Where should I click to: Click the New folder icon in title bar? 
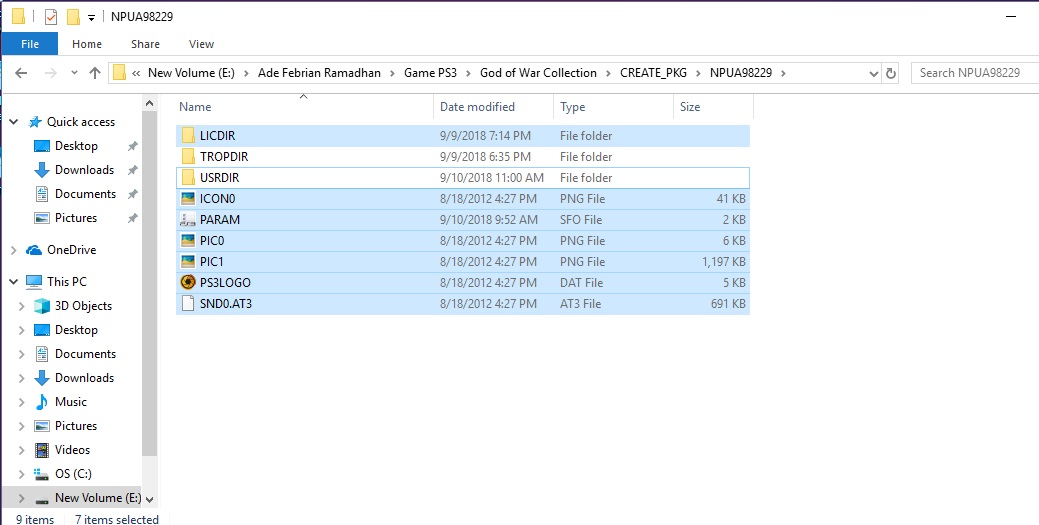coord(74,17)
